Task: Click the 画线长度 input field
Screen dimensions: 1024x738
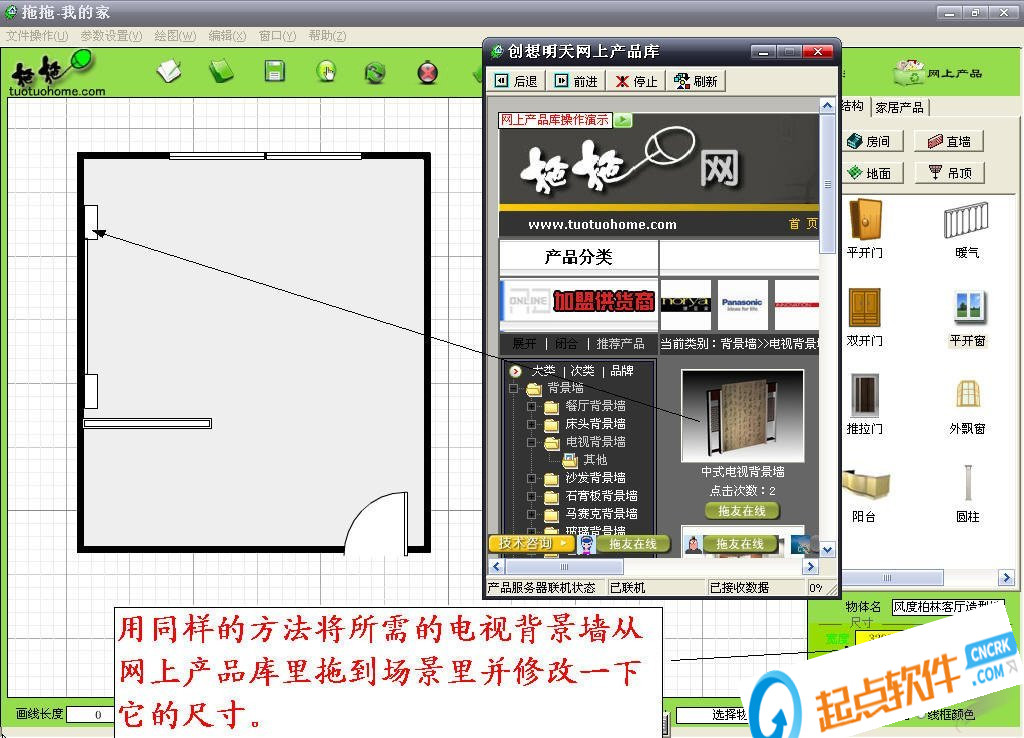Action: tap(90, 714)
